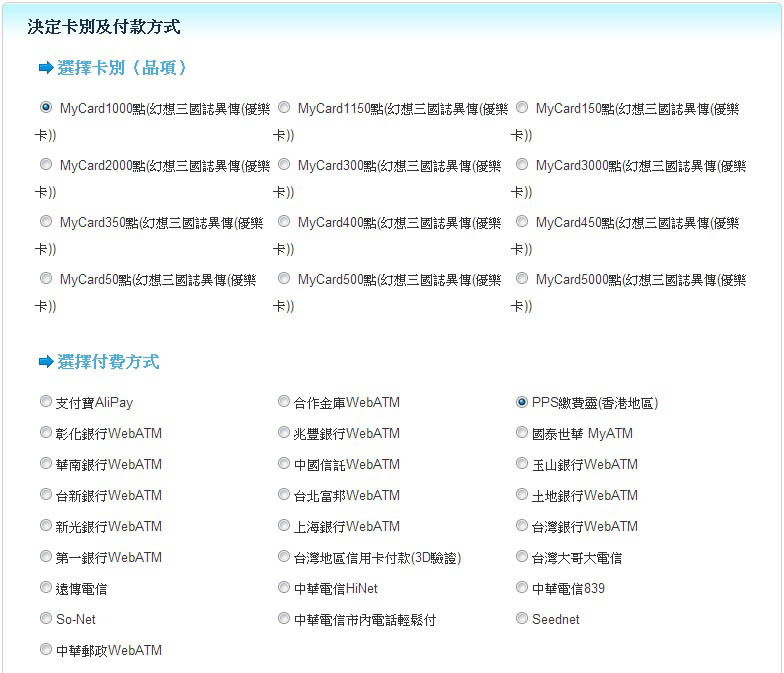Pick MyCard350點 card radio button
The image size is (784, 673).
tap(46, 222)
